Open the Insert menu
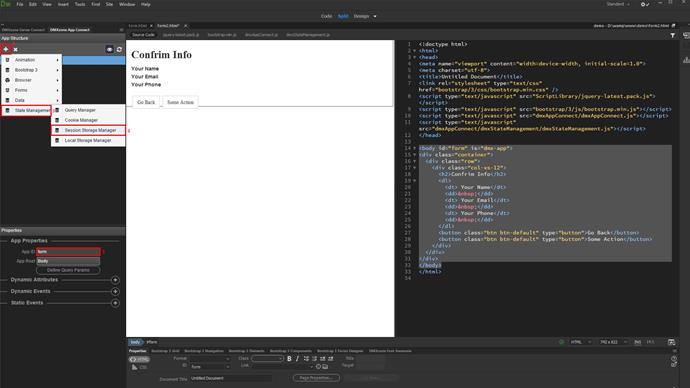This screenshot has height=388, width=690. [x=63, y=4]
